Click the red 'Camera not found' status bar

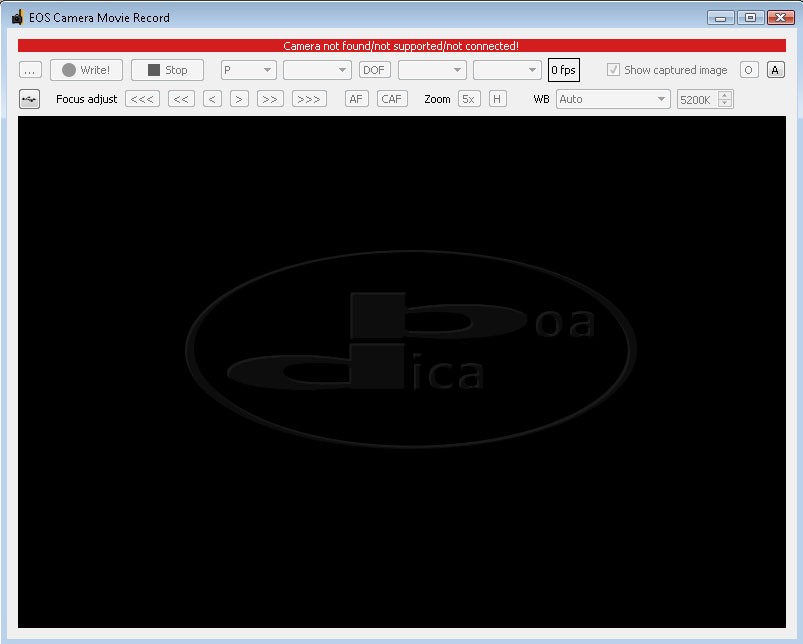(402, 46)
